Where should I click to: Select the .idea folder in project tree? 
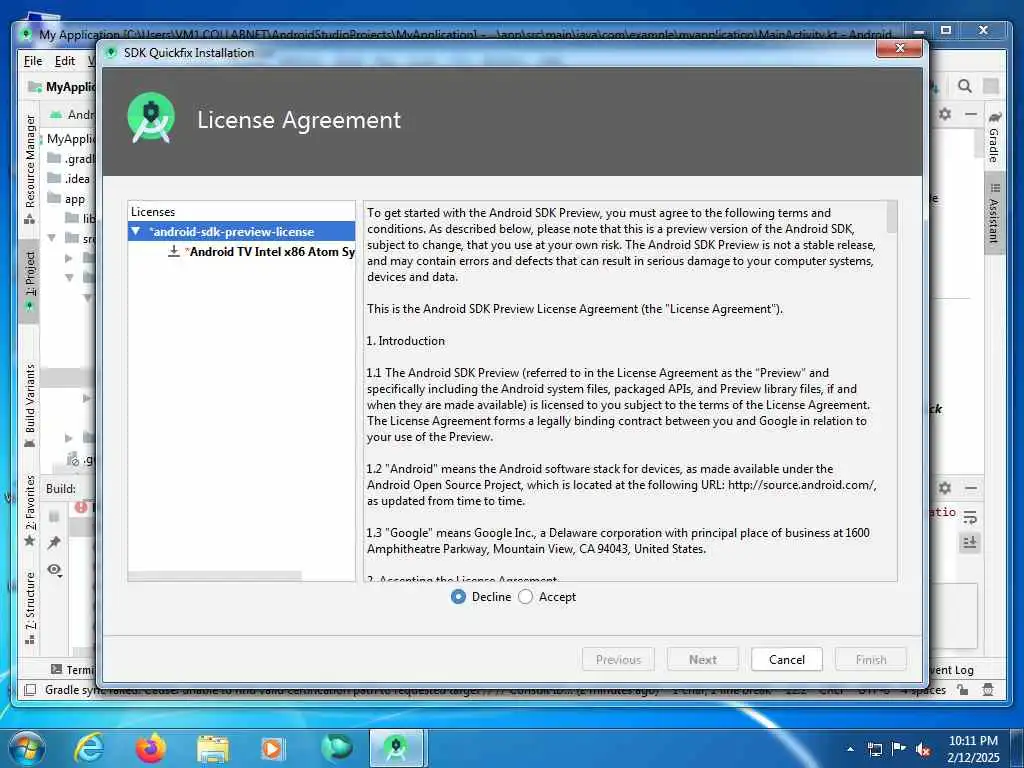pyautogui.click(x=69, y=179)
